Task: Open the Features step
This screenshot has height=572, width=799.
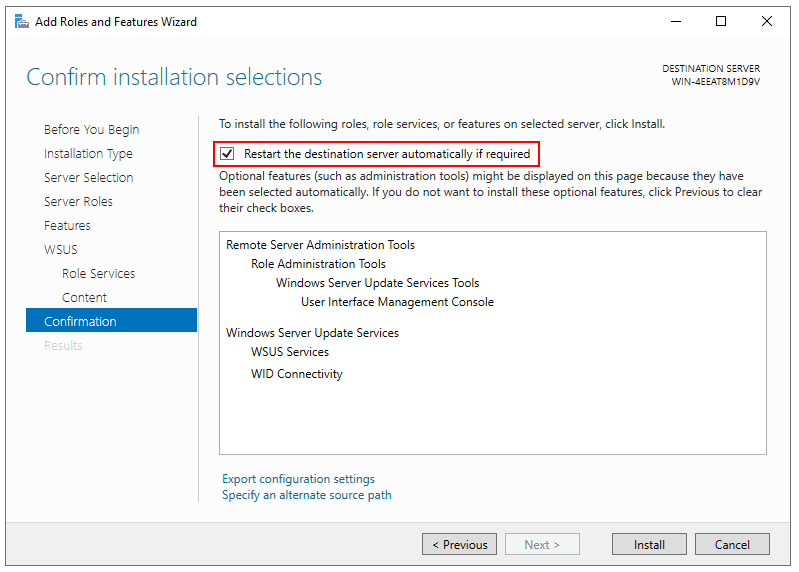Action: pyautogui.click(x=67, y=225)
